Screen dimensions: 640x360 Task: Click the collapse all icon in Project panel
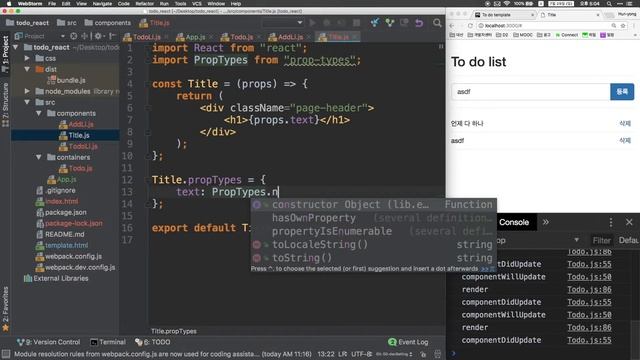click(85, 36)
